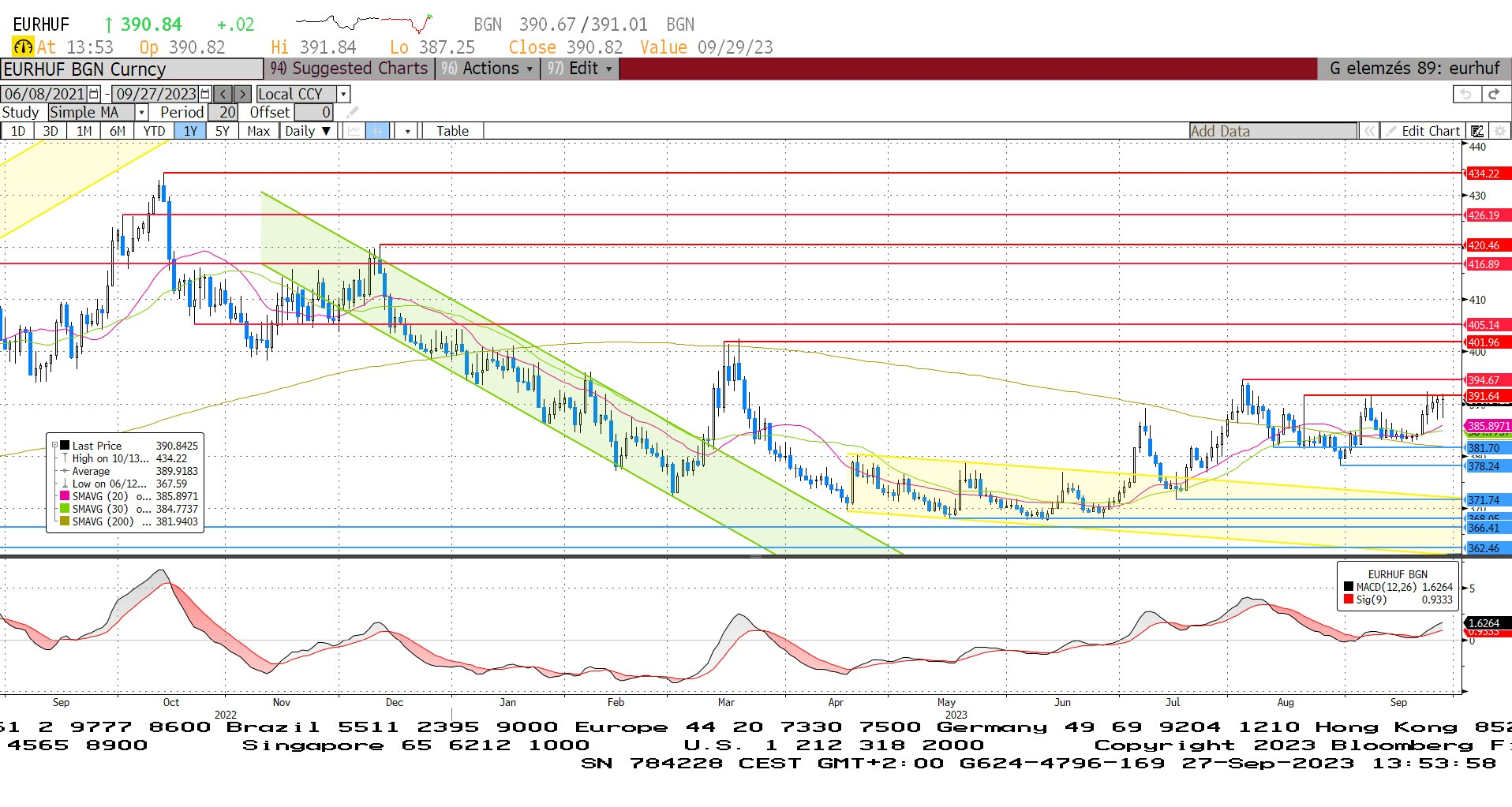
Task: Click the redo arrow button
Action: coord(1494,94)
